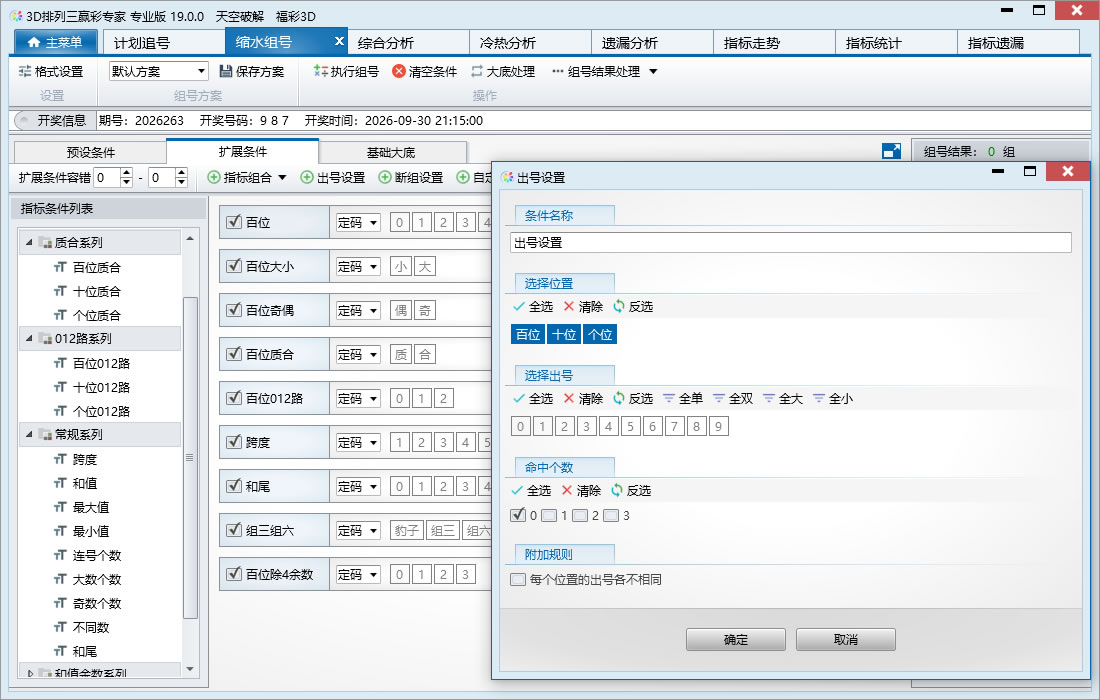Viewport: 1100px width, 700px height.
Task: Collapse the 质合系列 tree group
Action: coord(29,242)
